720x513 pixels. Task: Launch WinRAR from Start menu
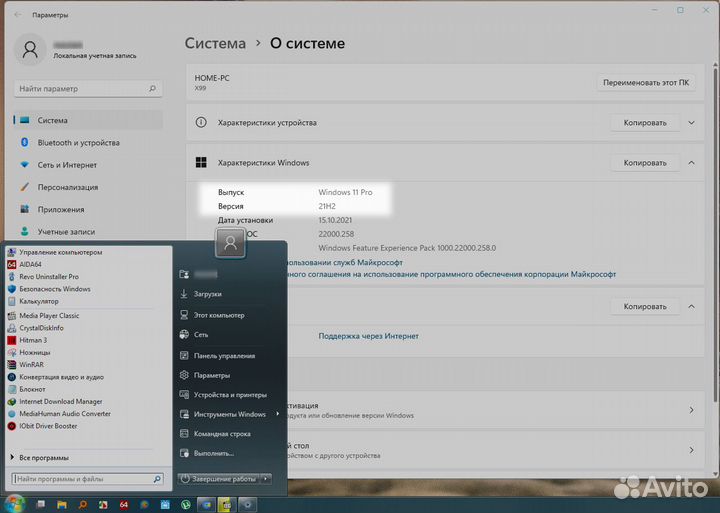pos(26,365)
